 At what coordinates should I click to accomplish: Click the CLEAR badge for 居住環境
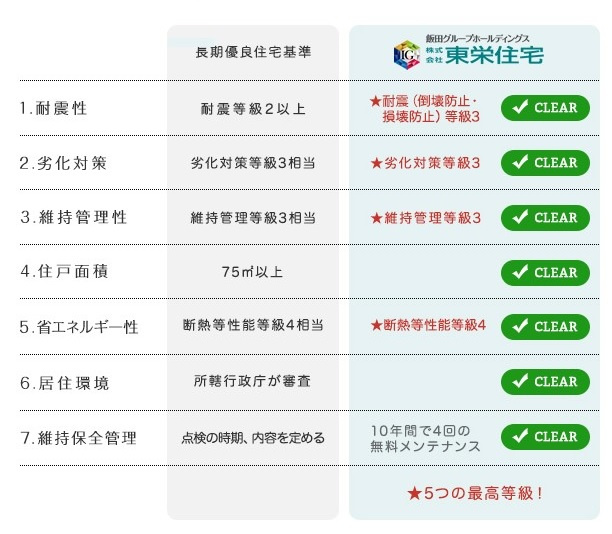pos(545,382)
